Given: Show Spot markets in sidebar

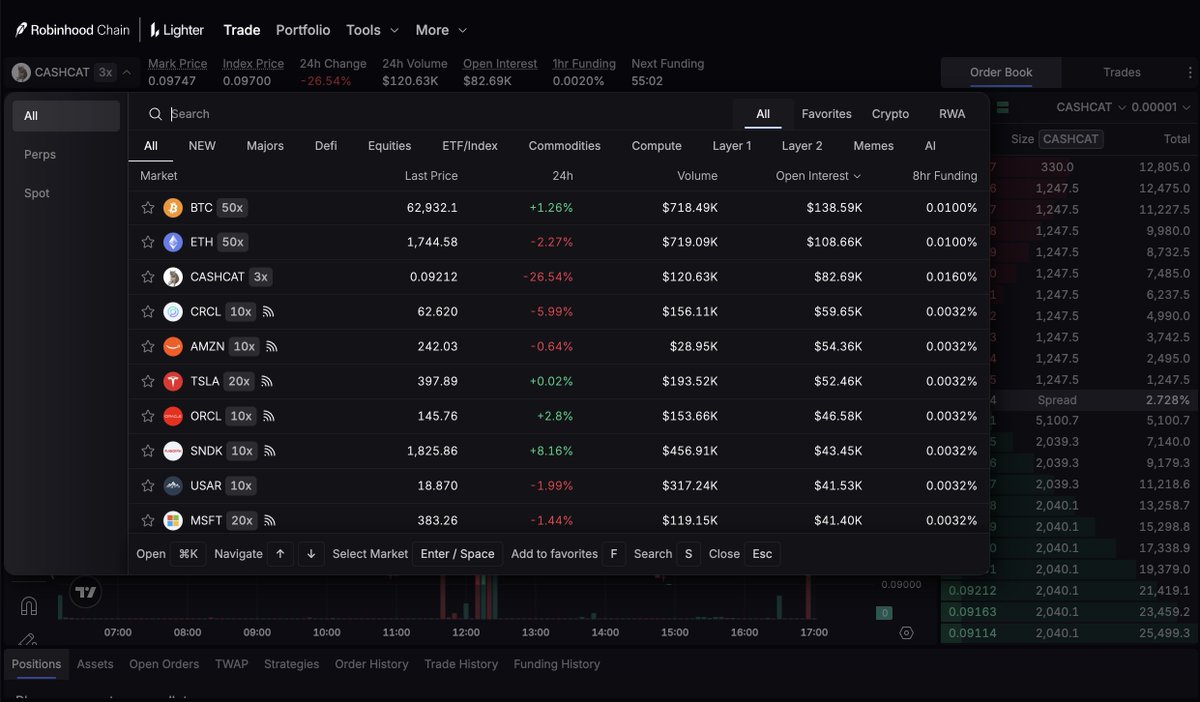Looking at the screenshot, I should (x=66, y=193).
